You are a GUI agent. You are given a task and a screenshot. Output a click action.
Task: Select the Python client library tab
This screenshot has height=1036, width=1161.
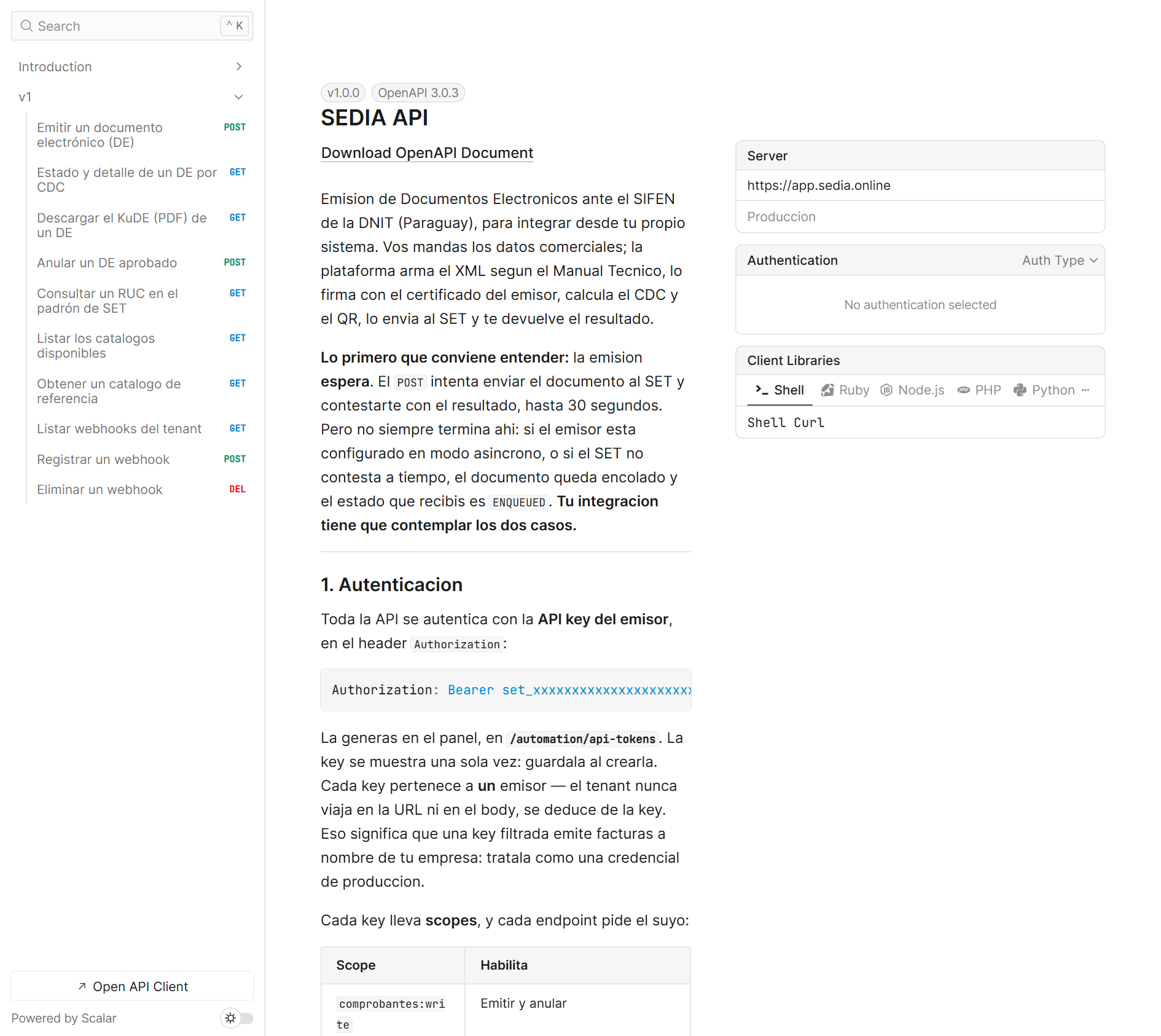1044,390
